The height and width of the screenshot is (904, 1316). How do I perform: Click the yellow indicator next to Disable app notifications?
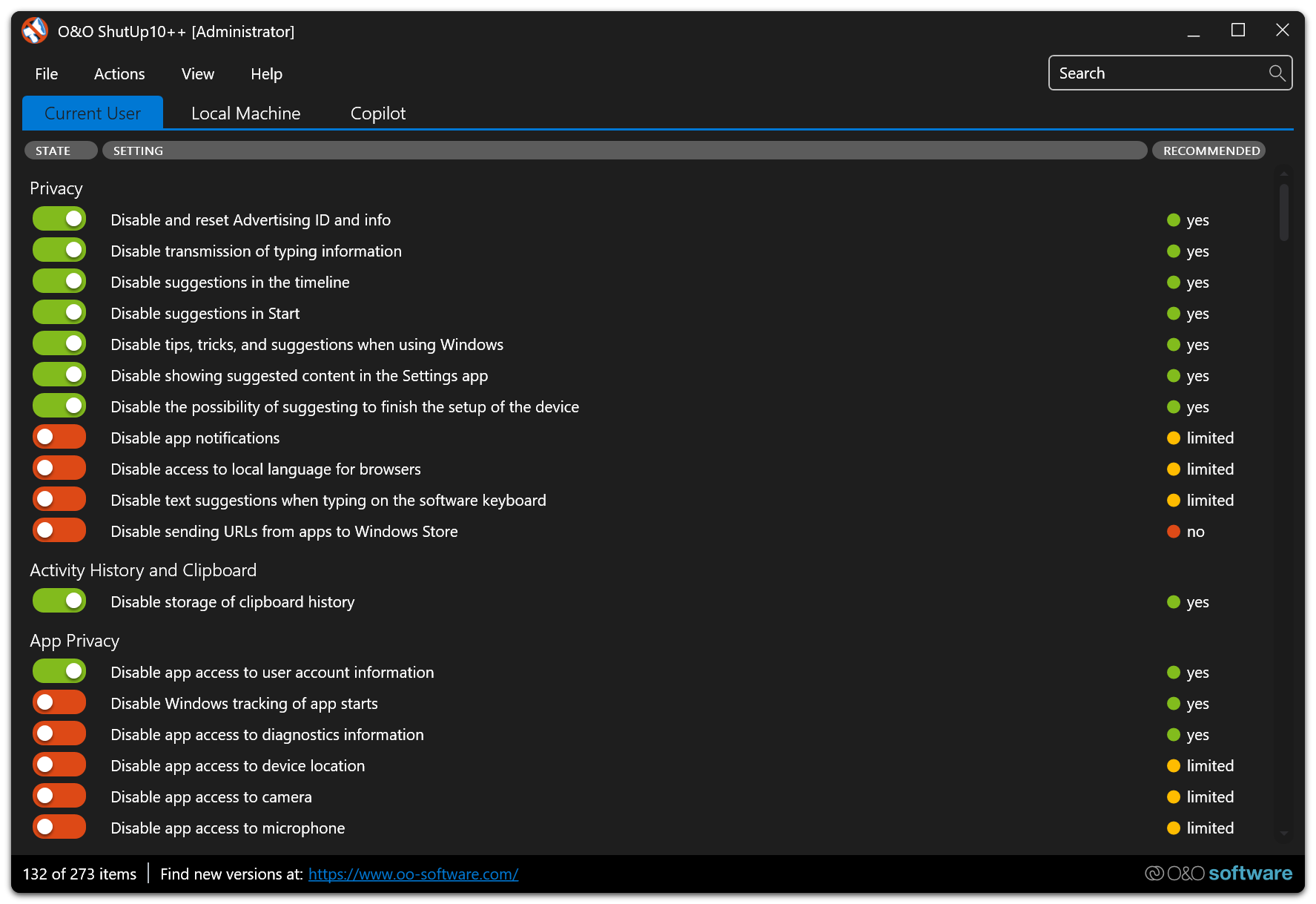[x=1173, y=438]
